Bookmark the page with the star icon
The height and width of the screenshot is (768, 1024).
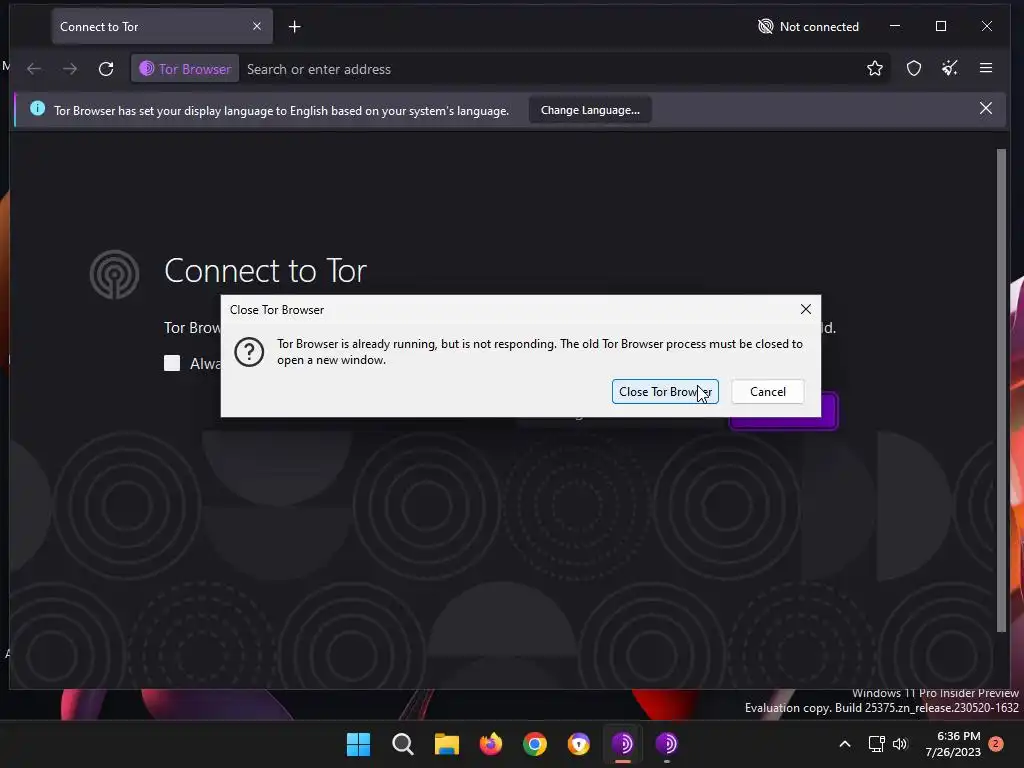[874, 68]
